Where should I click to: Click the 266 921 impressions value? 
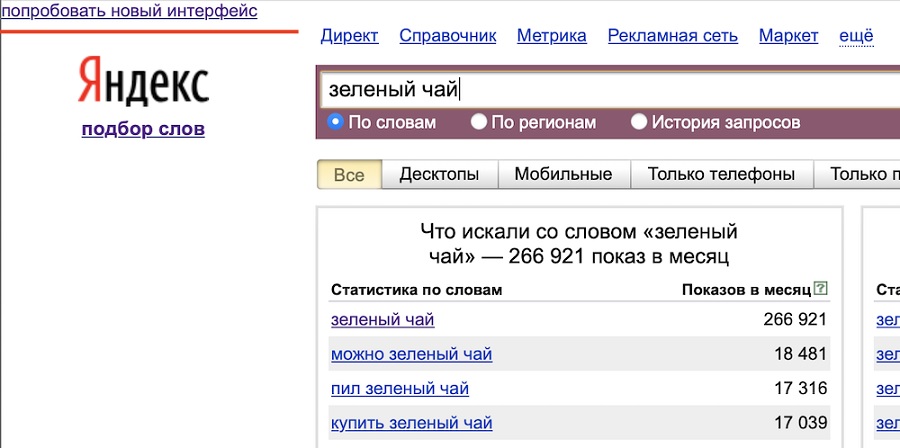(x=796, y=320)
